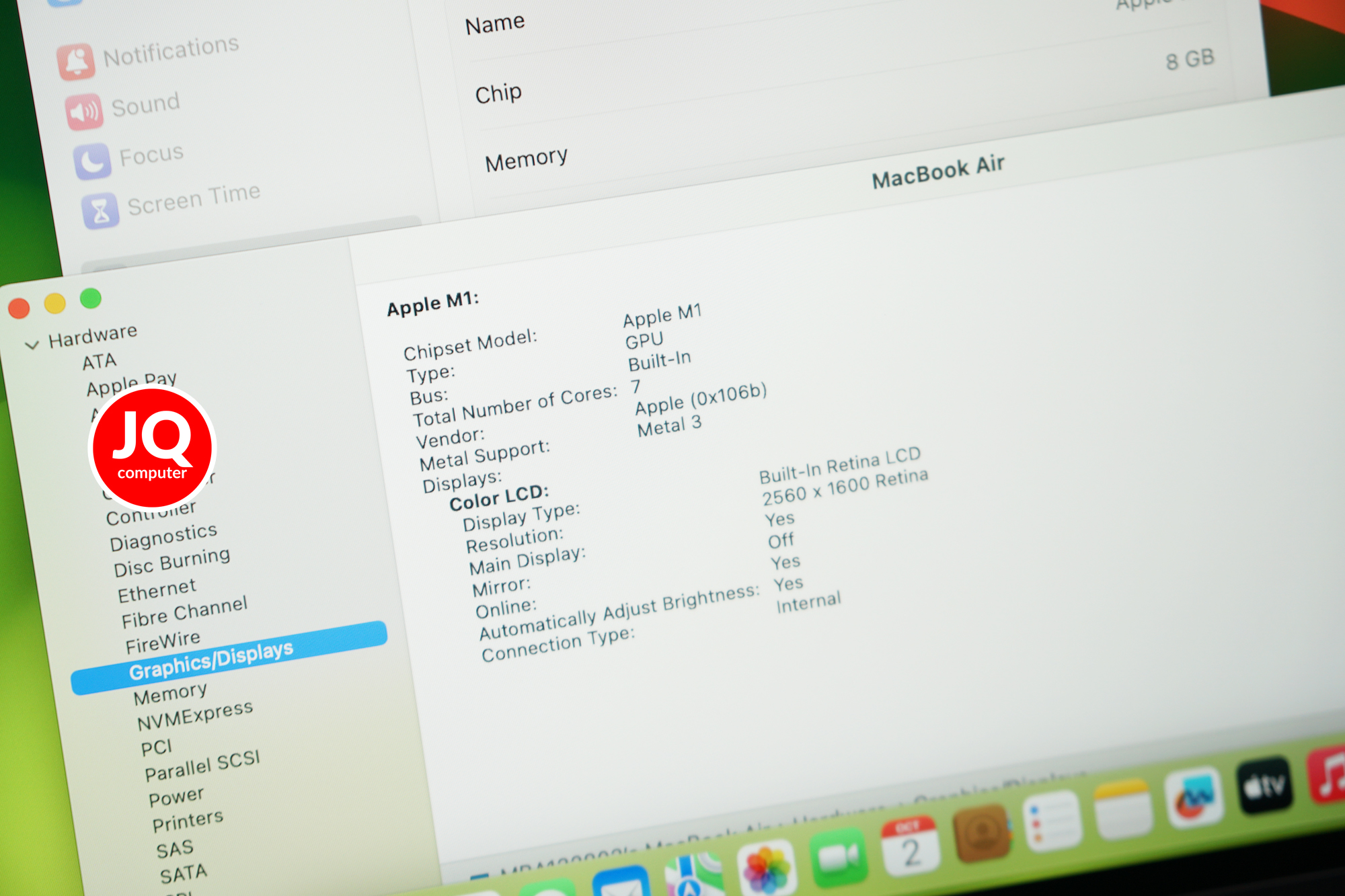
Task: Select SAS in the Hardware list
Action: tap(175, 849)
